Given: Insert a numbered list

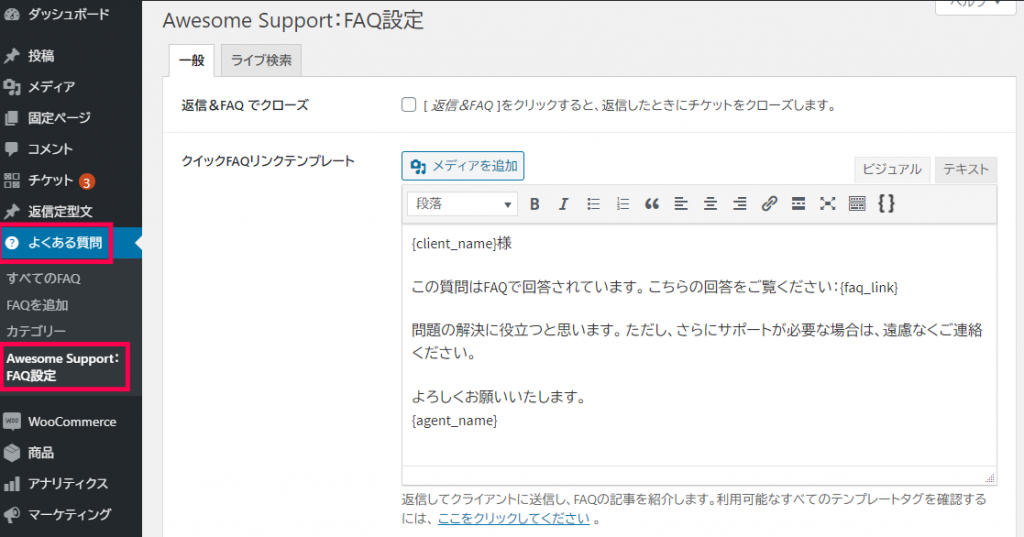Looking at the screenshot, I should [x=622, y=204].
